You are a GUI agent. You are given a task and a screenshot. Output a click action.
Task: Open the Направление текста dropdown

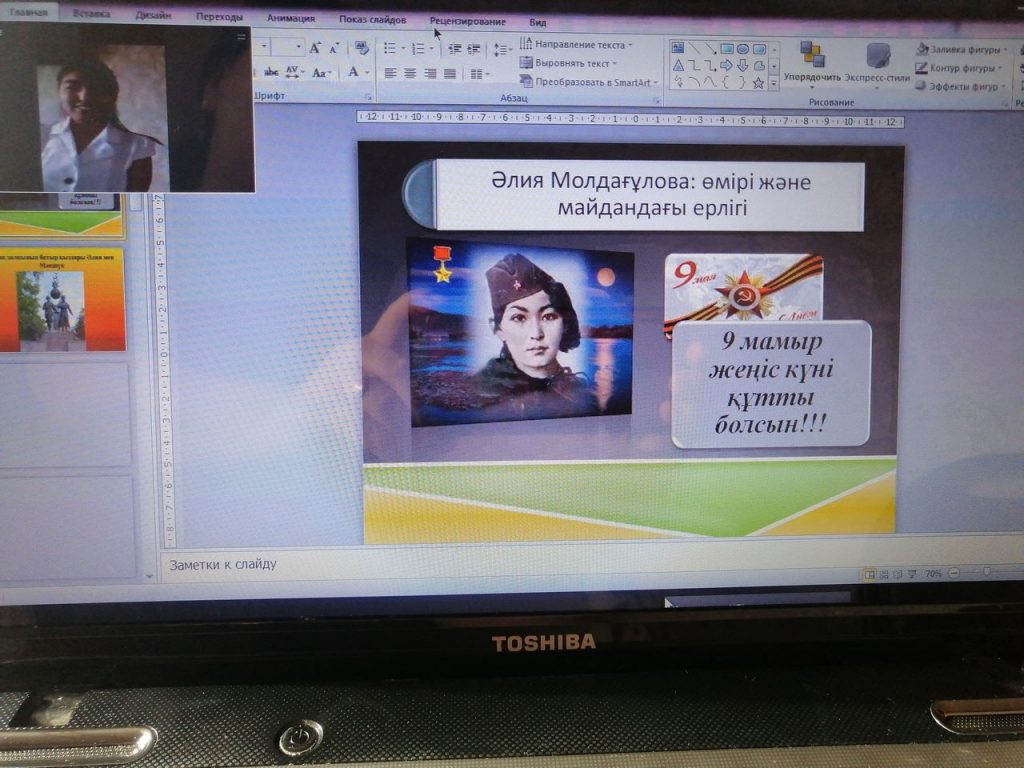[577, 45]
